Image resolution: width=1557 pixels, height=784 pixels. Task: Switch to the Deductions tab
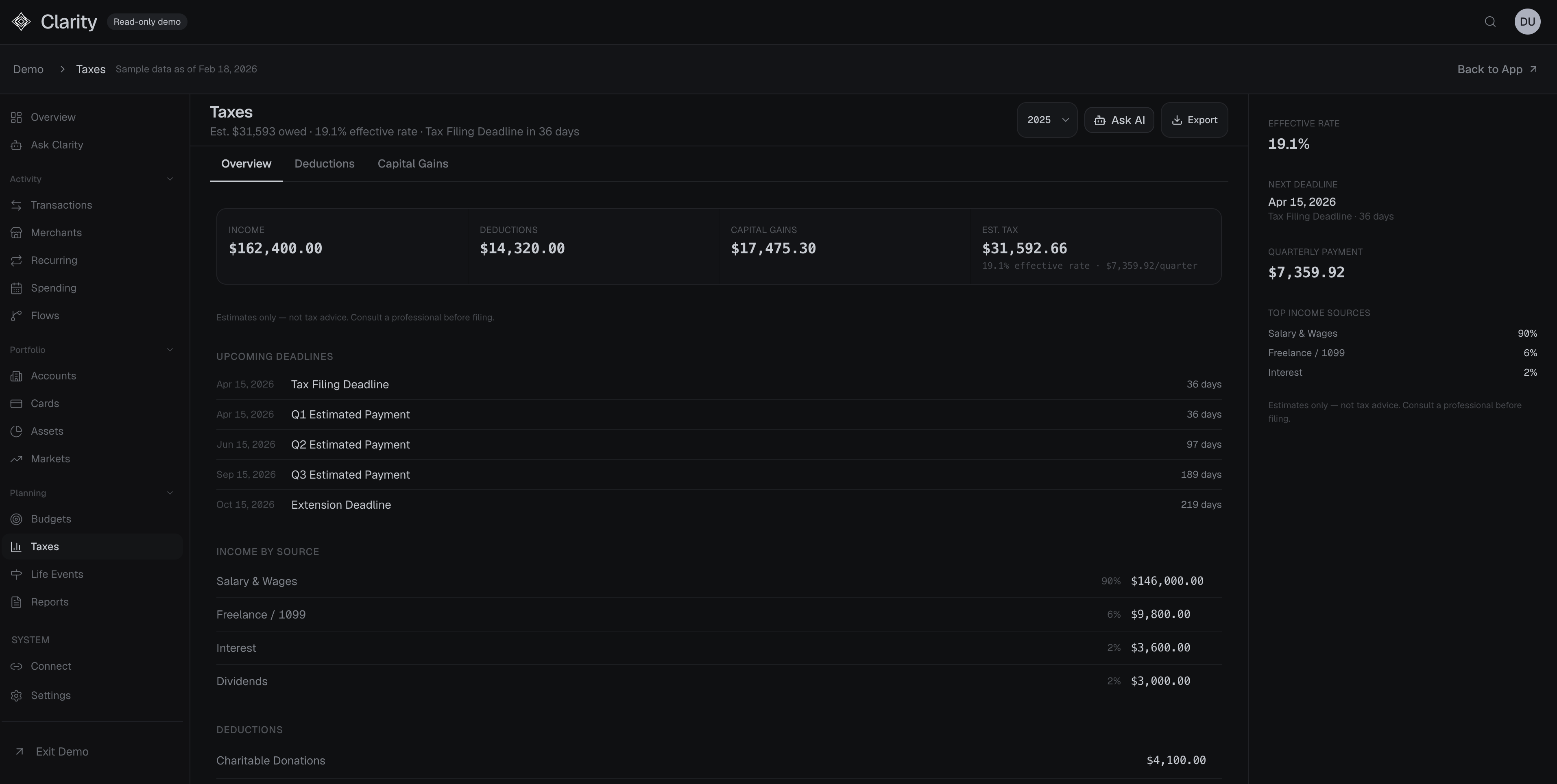point(325,163)
